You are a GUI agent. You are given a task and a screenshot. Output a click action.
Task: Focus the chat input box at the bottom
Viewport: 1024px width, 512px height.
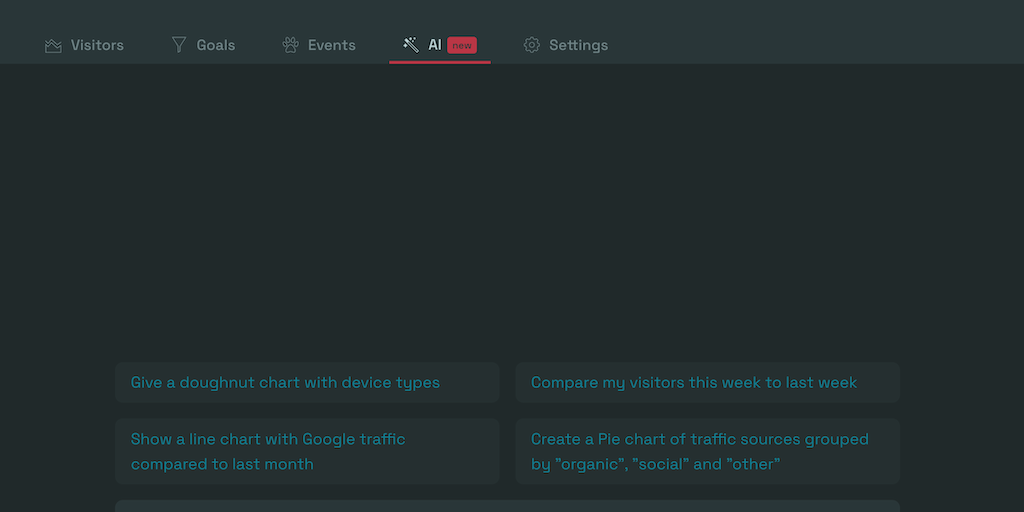coord(507,506)
